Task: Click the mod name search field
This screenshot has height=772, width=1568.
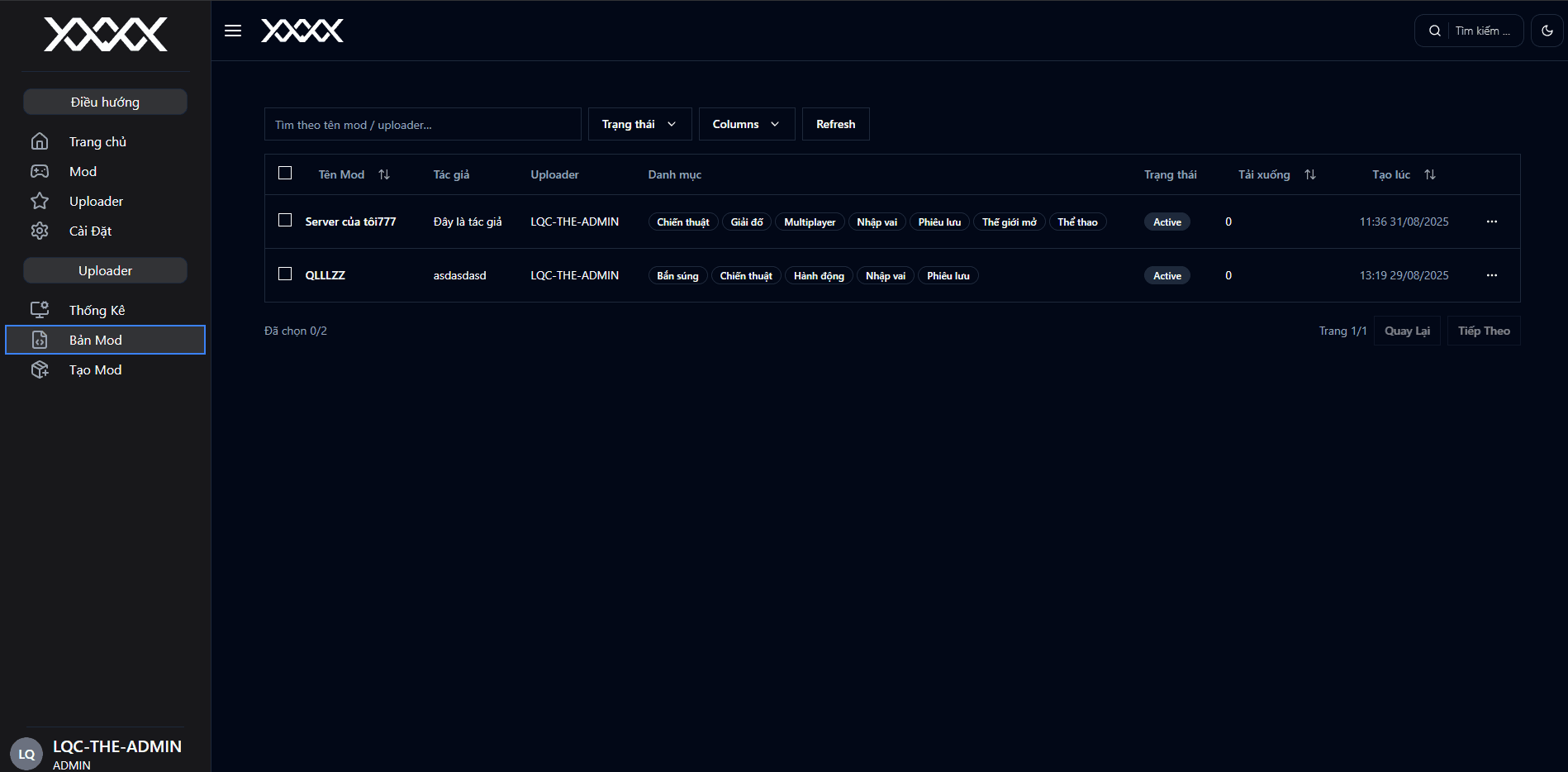Action: point(422,125)
